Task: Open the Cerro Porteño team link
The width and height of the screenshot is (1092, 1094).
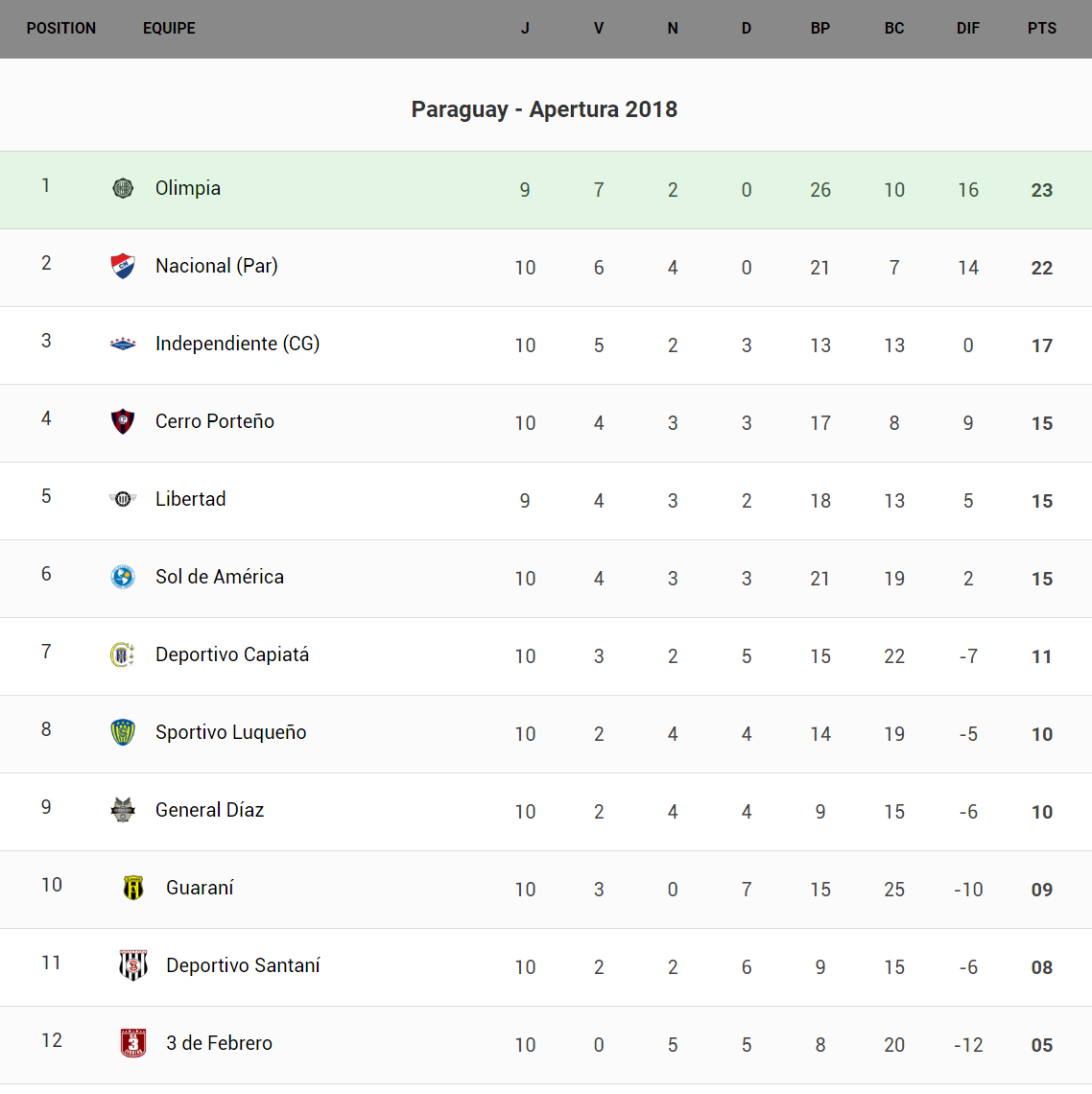Action: [215, 421]
